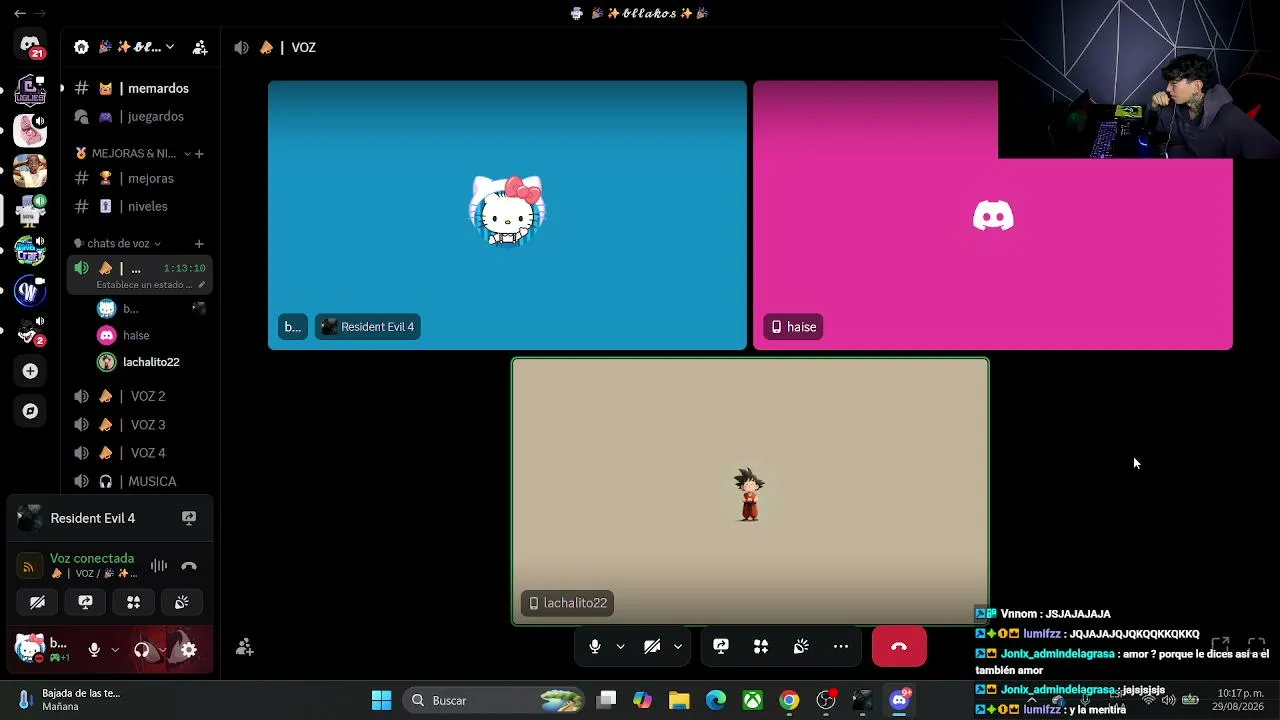Open User Settings gear
This screenshot has height=720, width=1280.
[189, 649]
